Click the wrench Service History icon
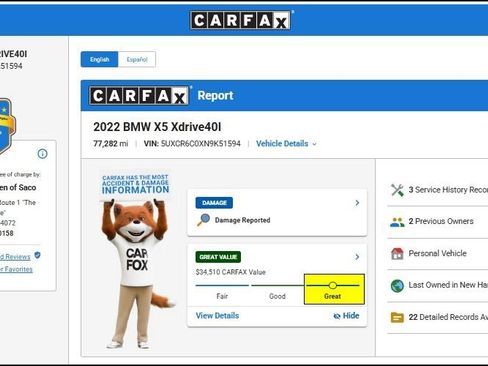Screen dimensions: 488x366 pyautogui.click(x=397, y=190)
